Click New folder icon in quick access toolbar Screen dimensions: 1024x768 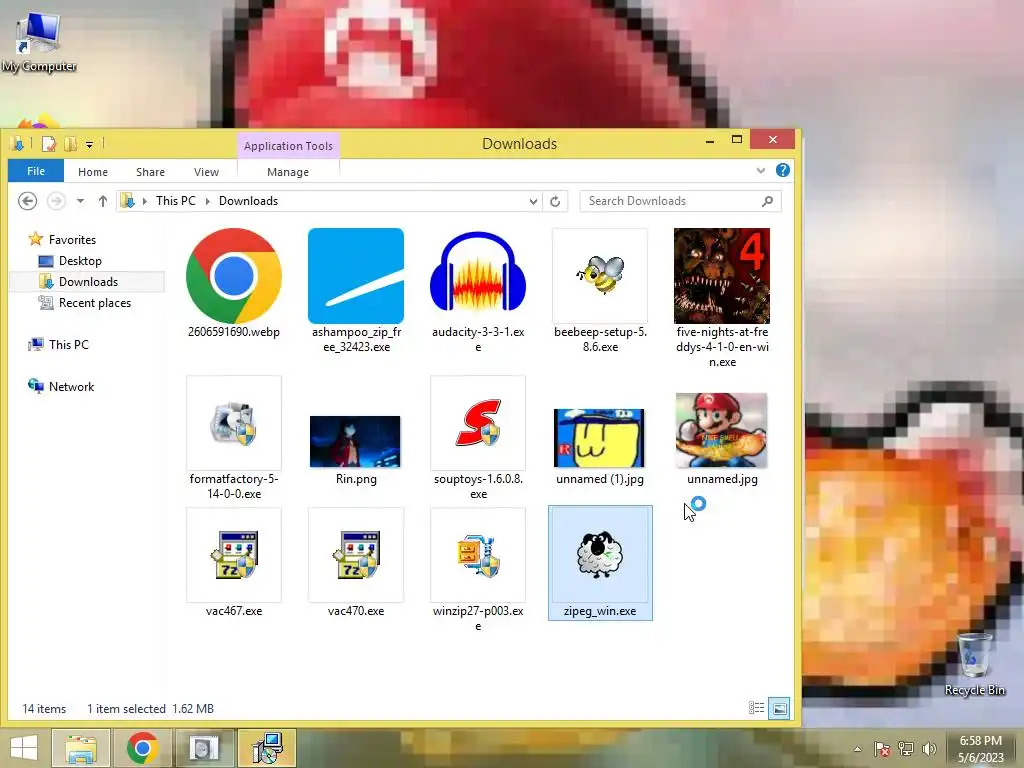click(70, 144)
